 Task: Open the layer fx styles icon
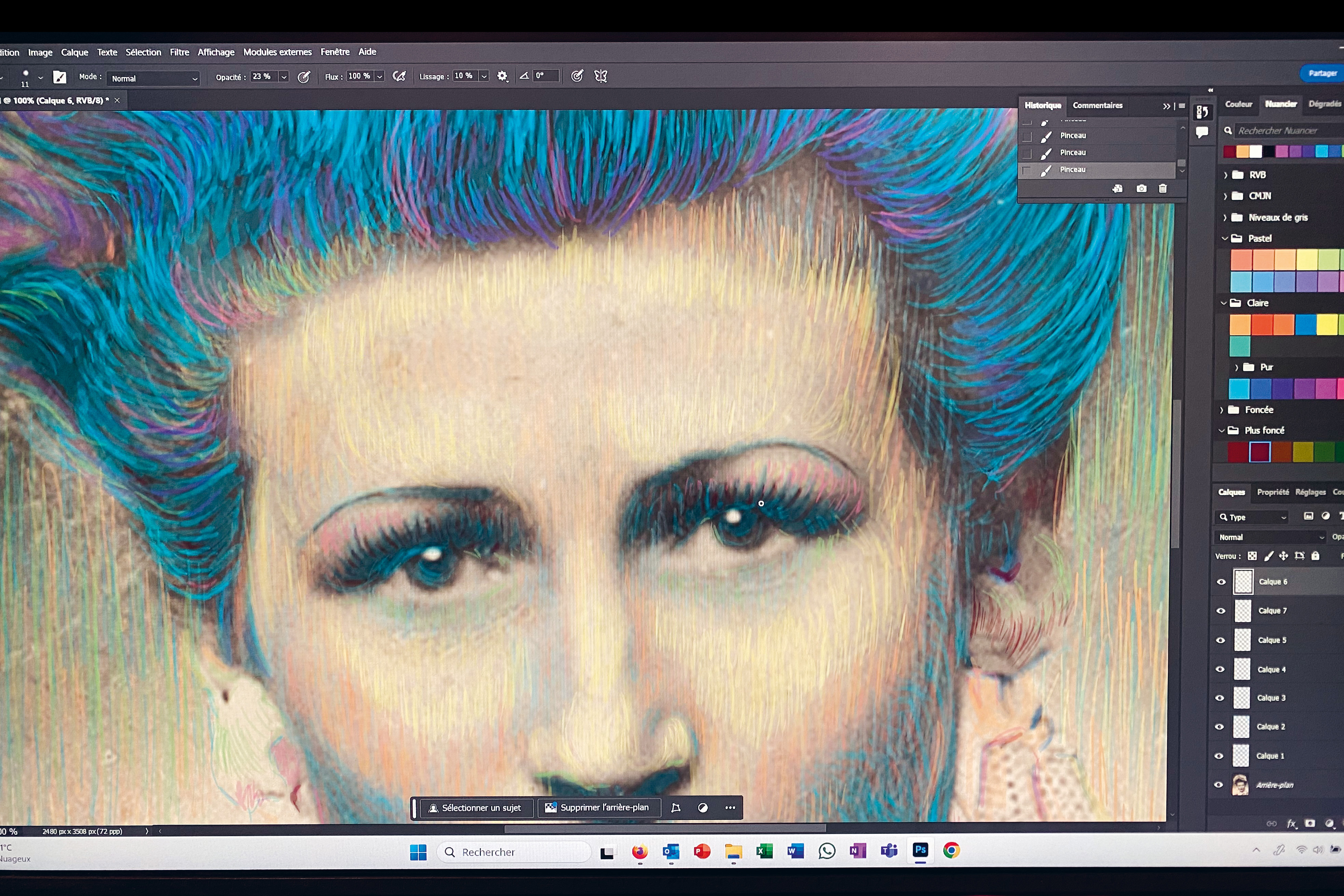pos(1291,823)
